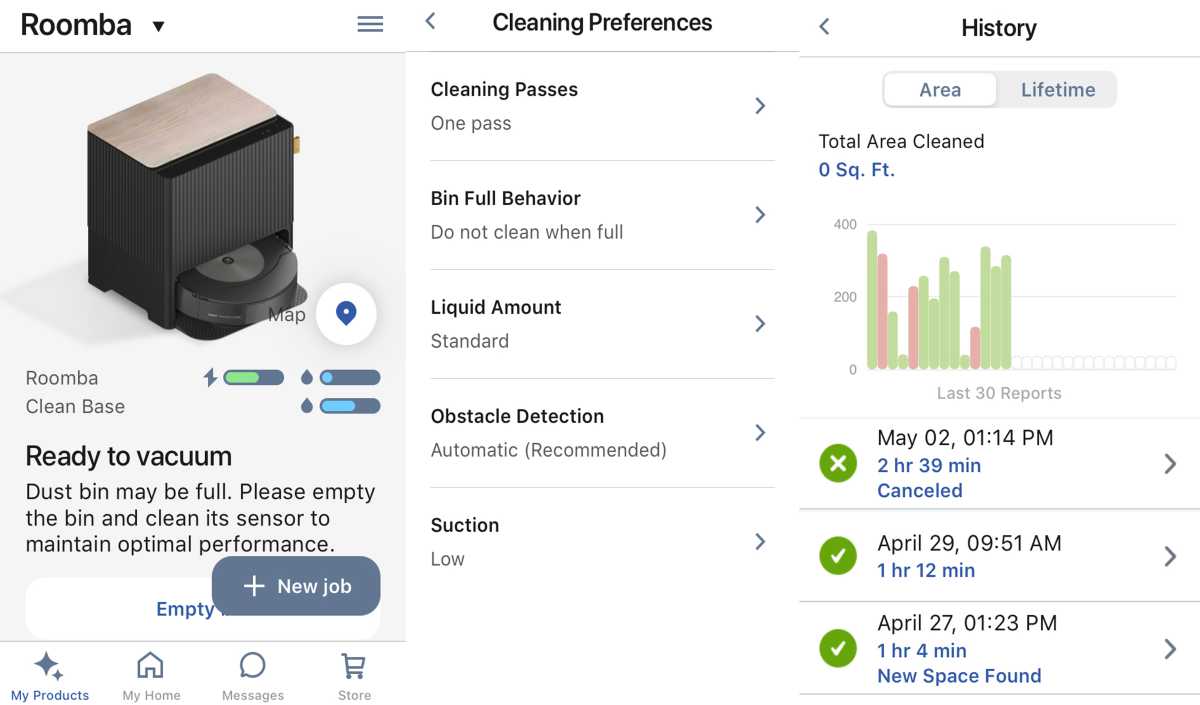Go back from Cleaning Preferences
Screen dimensions: 1200x705
pyautogui.click(x=429, y=20)
